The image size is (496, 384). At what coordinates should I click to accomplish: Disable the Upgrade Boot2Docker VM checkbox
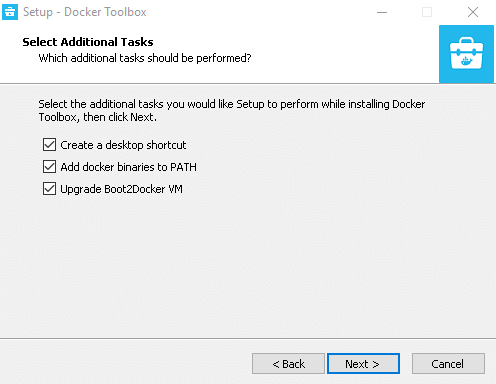click(49, 189)
